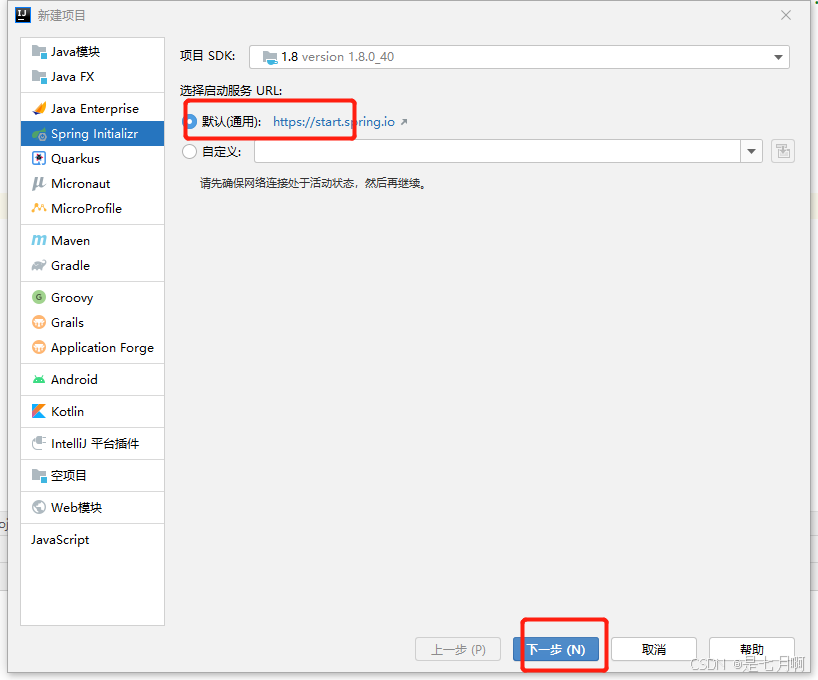This screenshot has width=818, height=680.
Task: Click the Kotlin K logo icon
Action: click(39, 411)
